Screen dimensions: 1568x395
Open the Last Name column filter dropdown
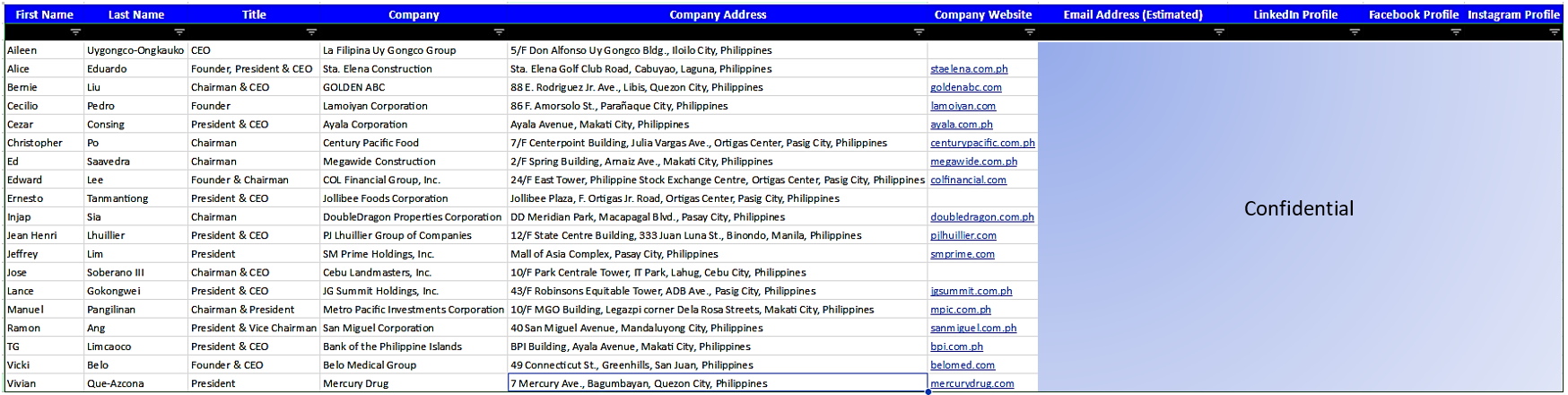pos(179,32)
